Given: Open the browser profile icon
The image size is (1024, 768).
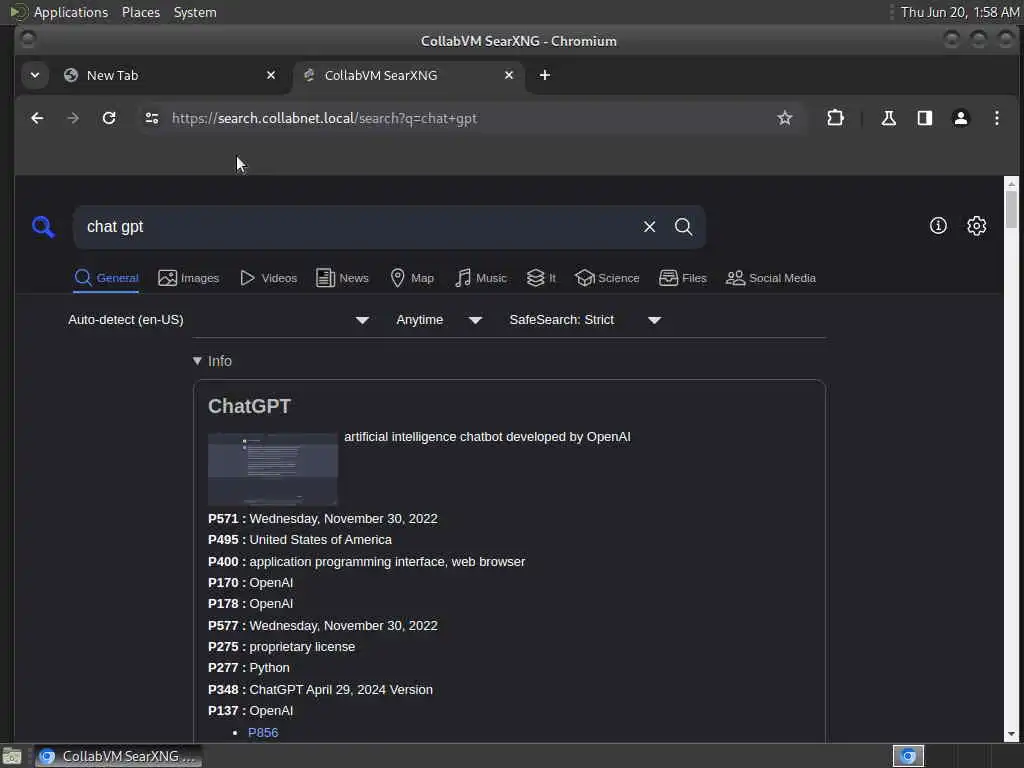Looking at the screenshot, I should [961, 118].
